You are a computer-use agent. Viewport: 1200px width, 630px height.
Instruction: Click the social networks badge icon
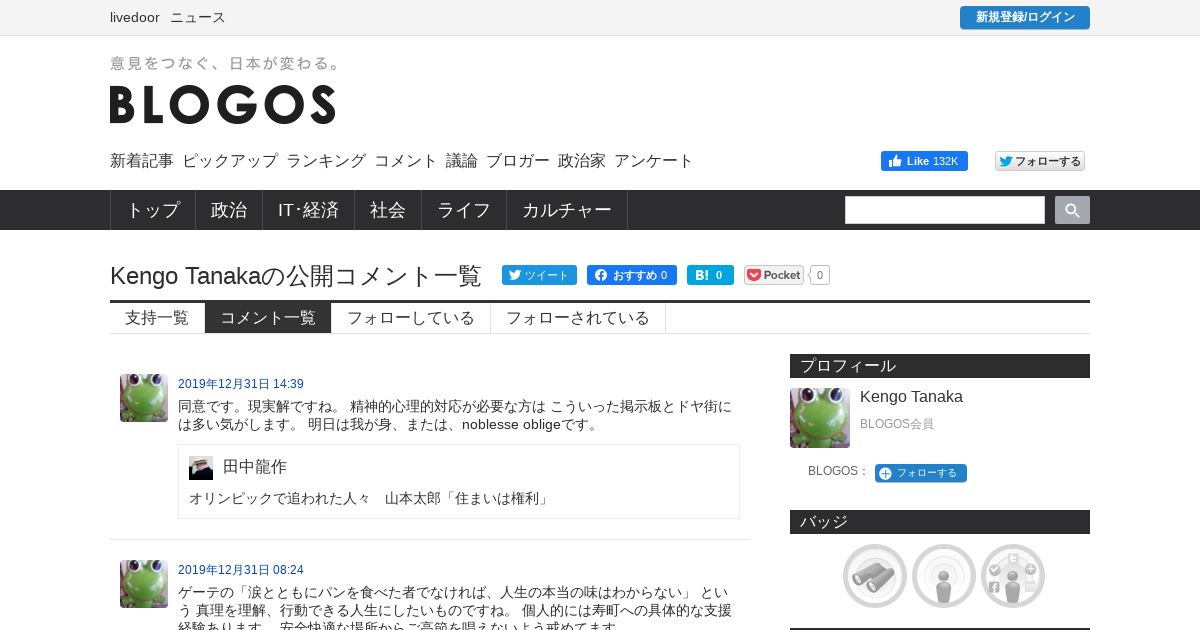(x=1013, y=576)
